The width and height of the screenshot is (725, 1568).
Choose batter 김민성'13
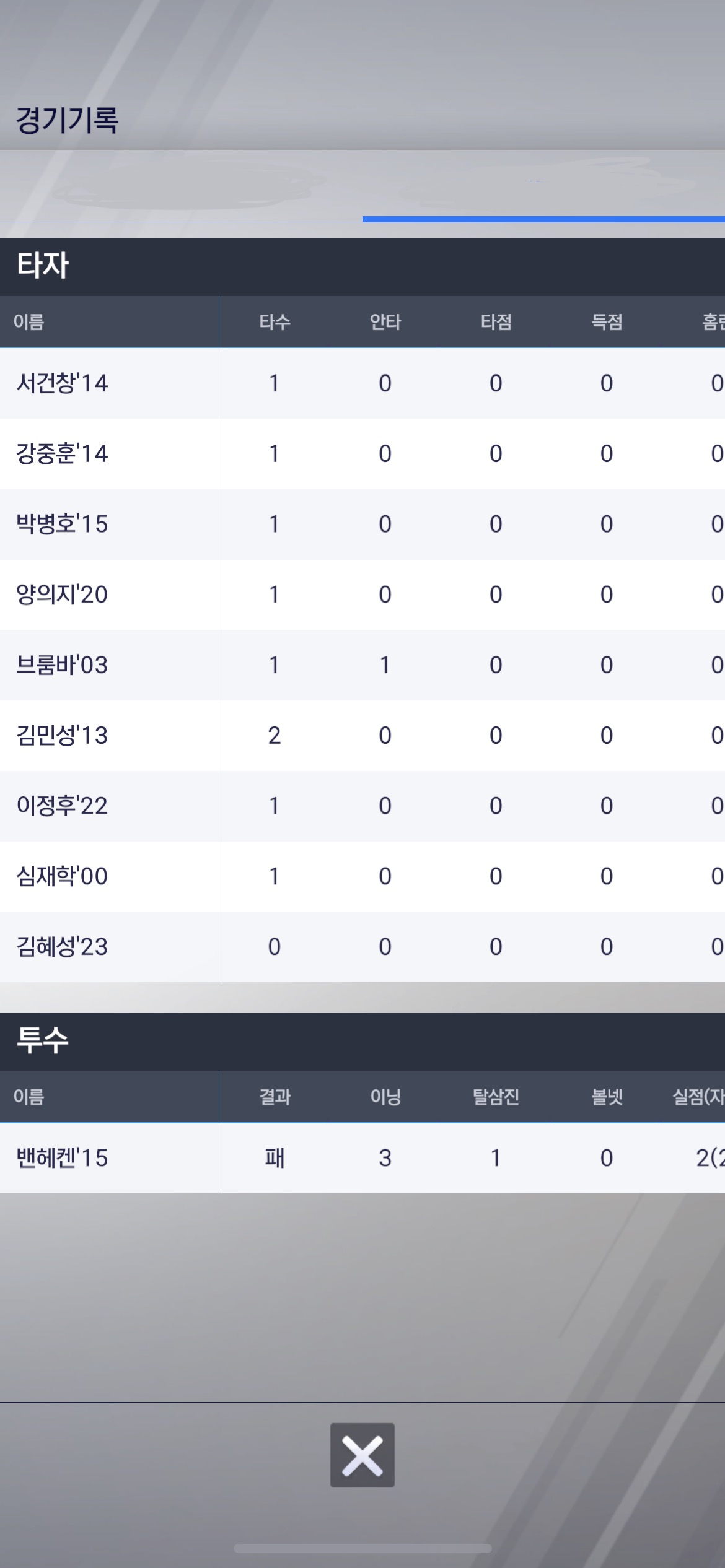pos(62,736)
